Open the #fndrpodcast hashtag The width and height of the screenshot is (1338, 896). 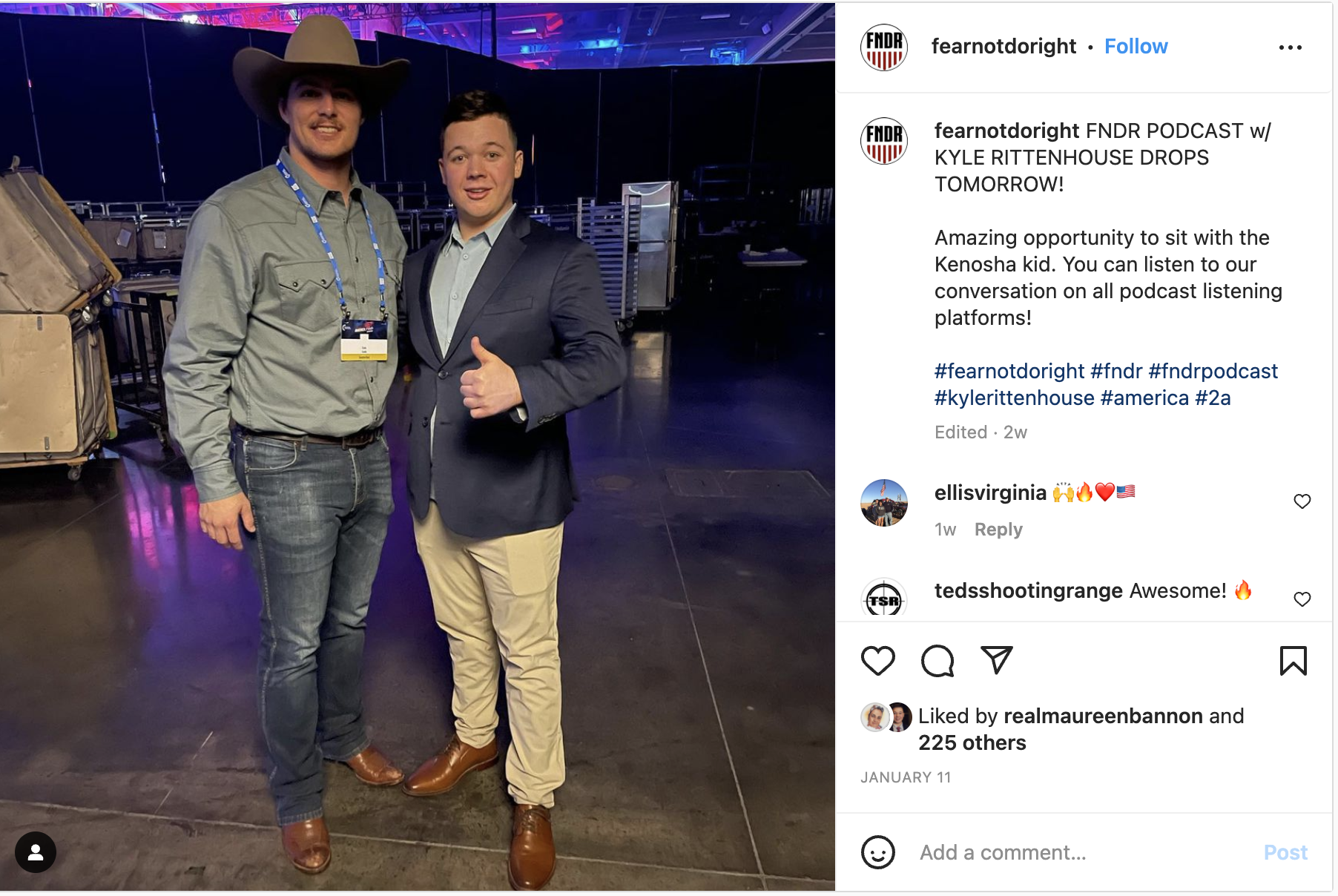pos(1213,371)
